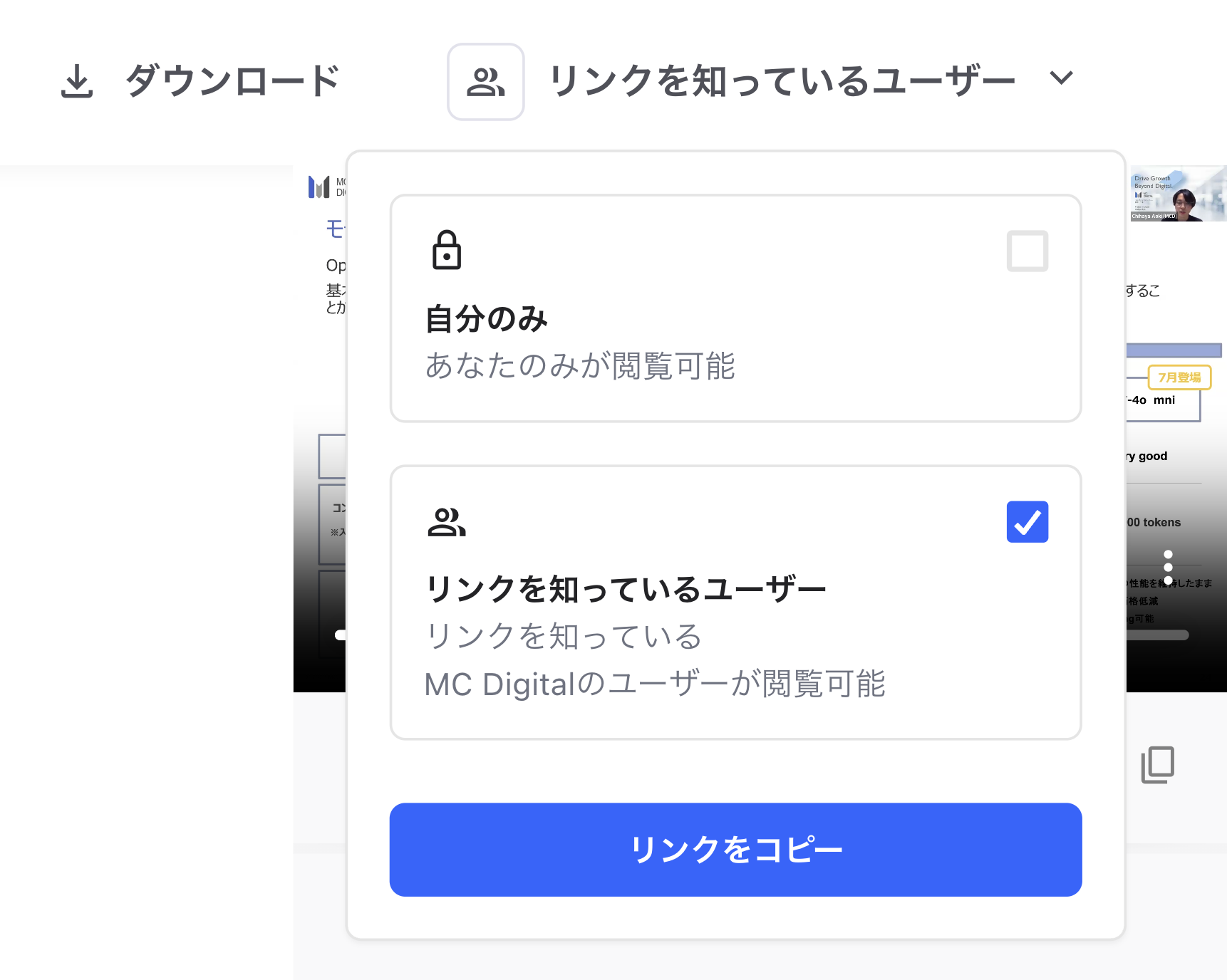Image resolution: width=1227 pixels, height=980 pixels.
Task: Enable the 自分のみ checkbox
Action: click(x=1027, y=251)
